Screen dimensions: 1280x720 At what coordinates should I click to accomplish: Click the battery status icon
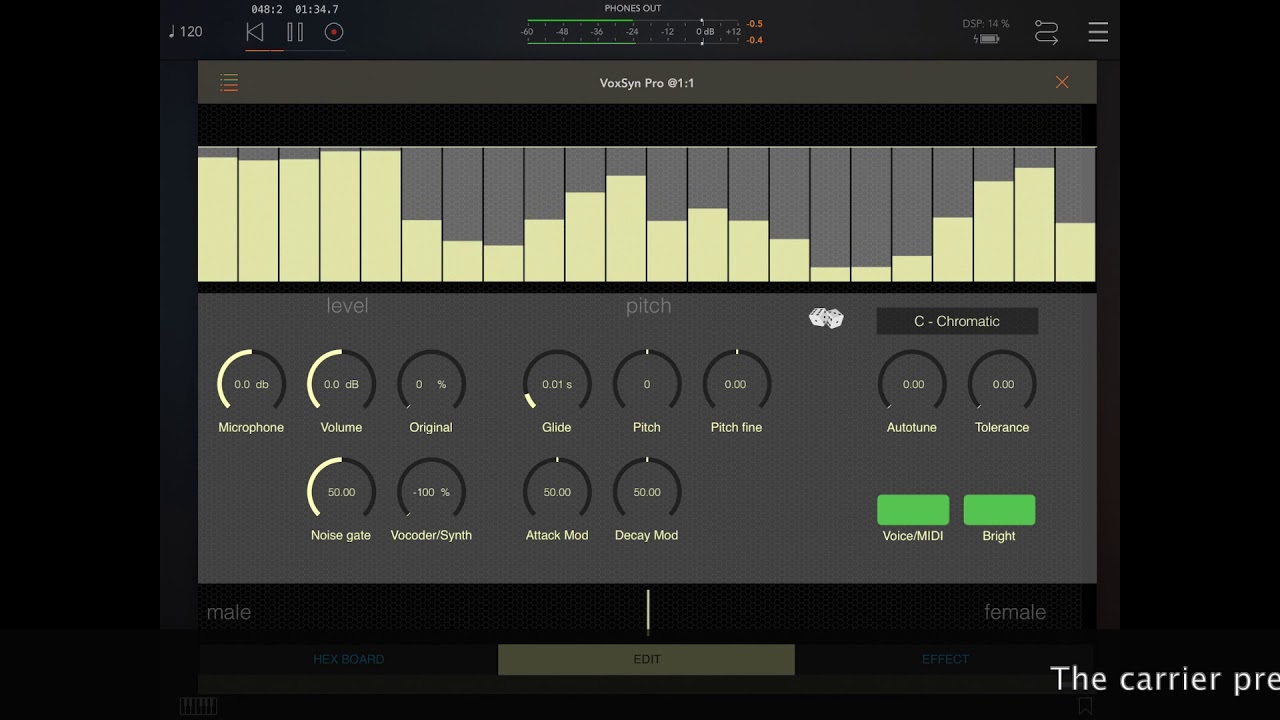click(986, 40)
